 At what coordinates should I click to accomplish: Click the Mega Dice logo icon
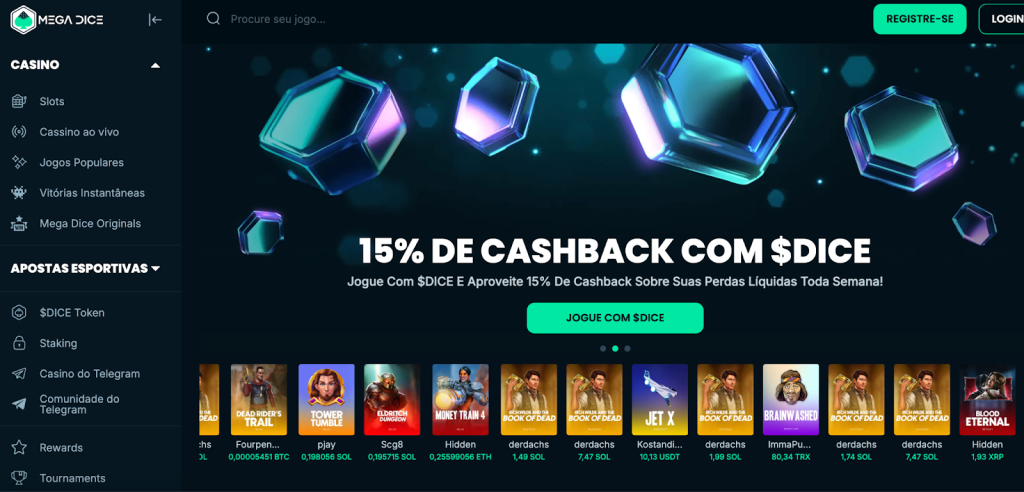coord(23,20)
